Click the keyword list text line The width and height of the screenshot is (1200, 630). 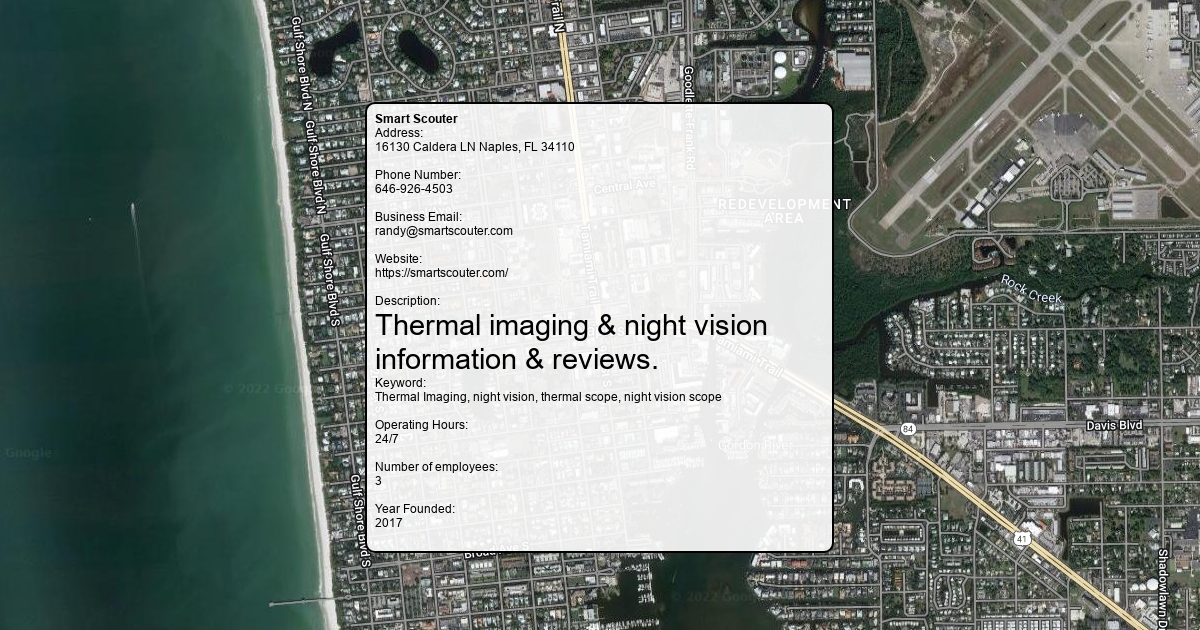(547, 397)
